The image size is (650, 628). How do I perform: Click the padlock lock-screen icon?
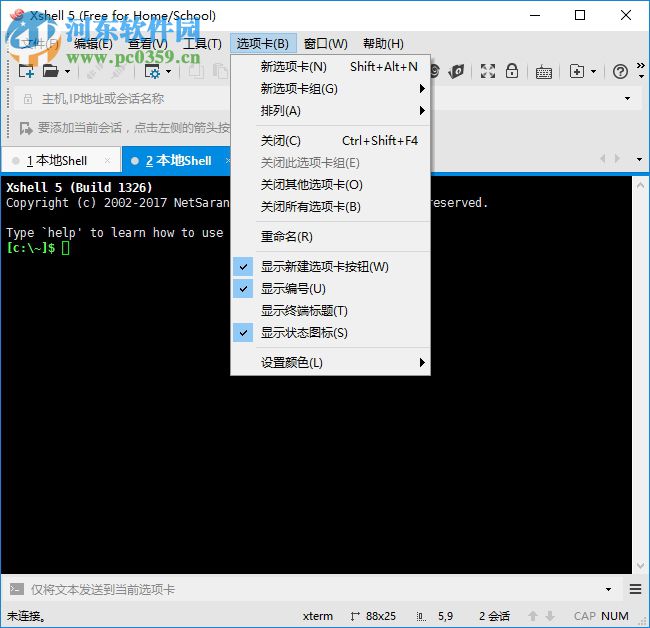coord(512,71)
